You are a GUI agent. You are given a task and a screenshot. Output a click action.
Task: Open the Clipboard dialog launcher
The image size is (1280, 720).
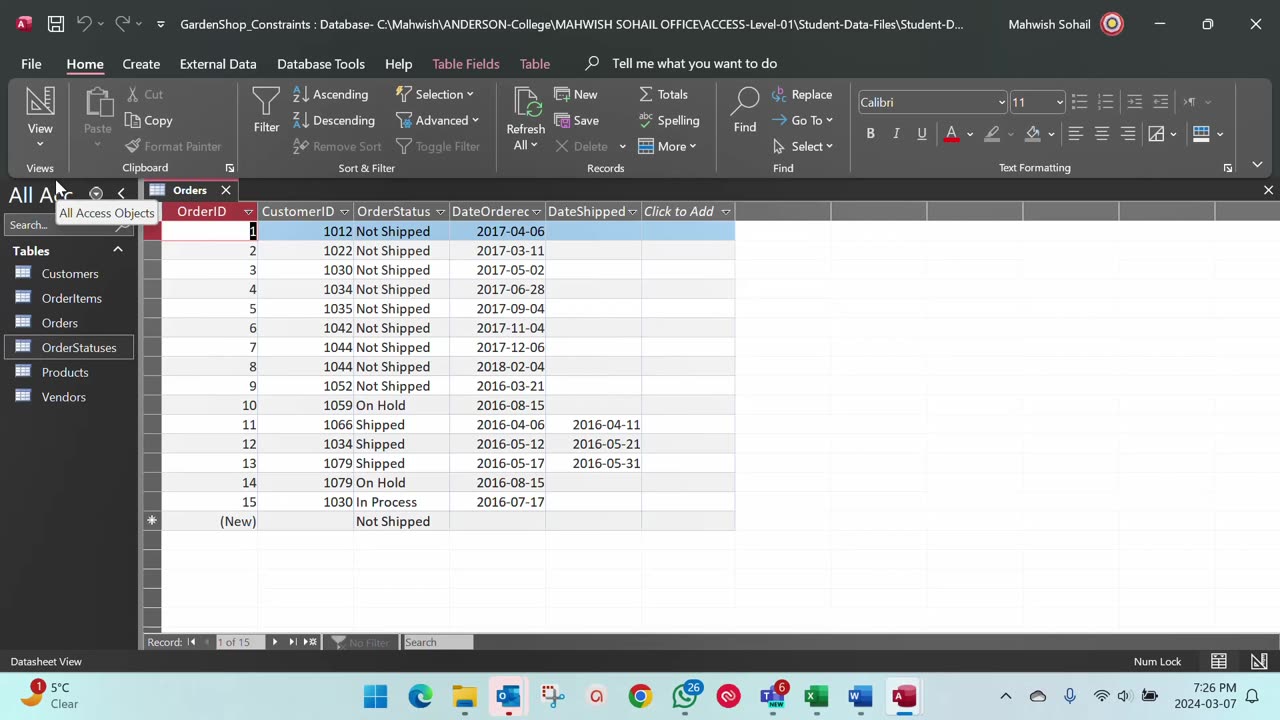point(229,168)
